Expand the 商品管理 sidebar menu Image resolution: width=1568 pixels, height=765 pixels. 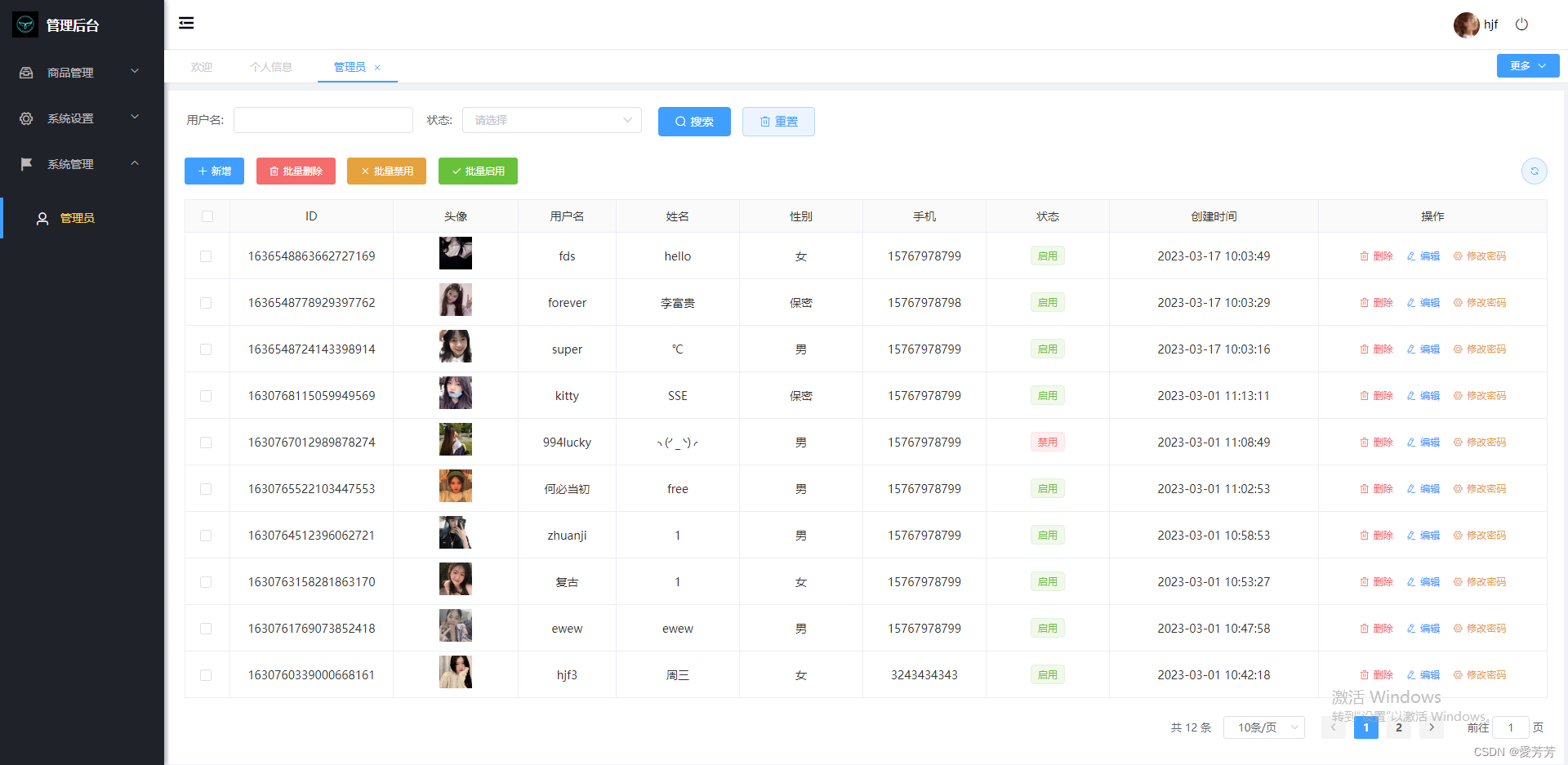click(x=80, y=73)
